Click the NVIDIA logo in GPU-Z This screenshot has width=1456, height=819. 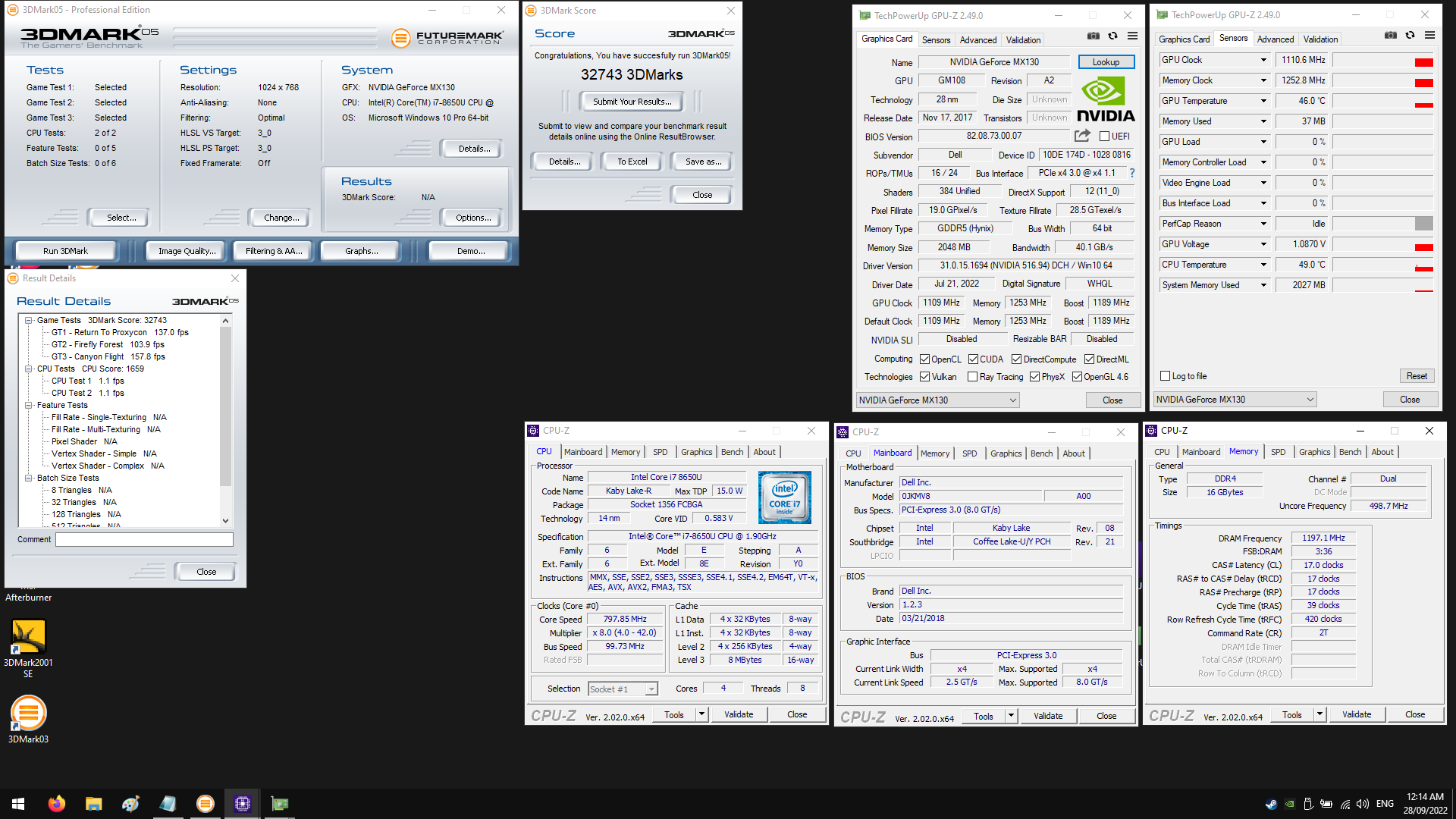pos(1106,100)
